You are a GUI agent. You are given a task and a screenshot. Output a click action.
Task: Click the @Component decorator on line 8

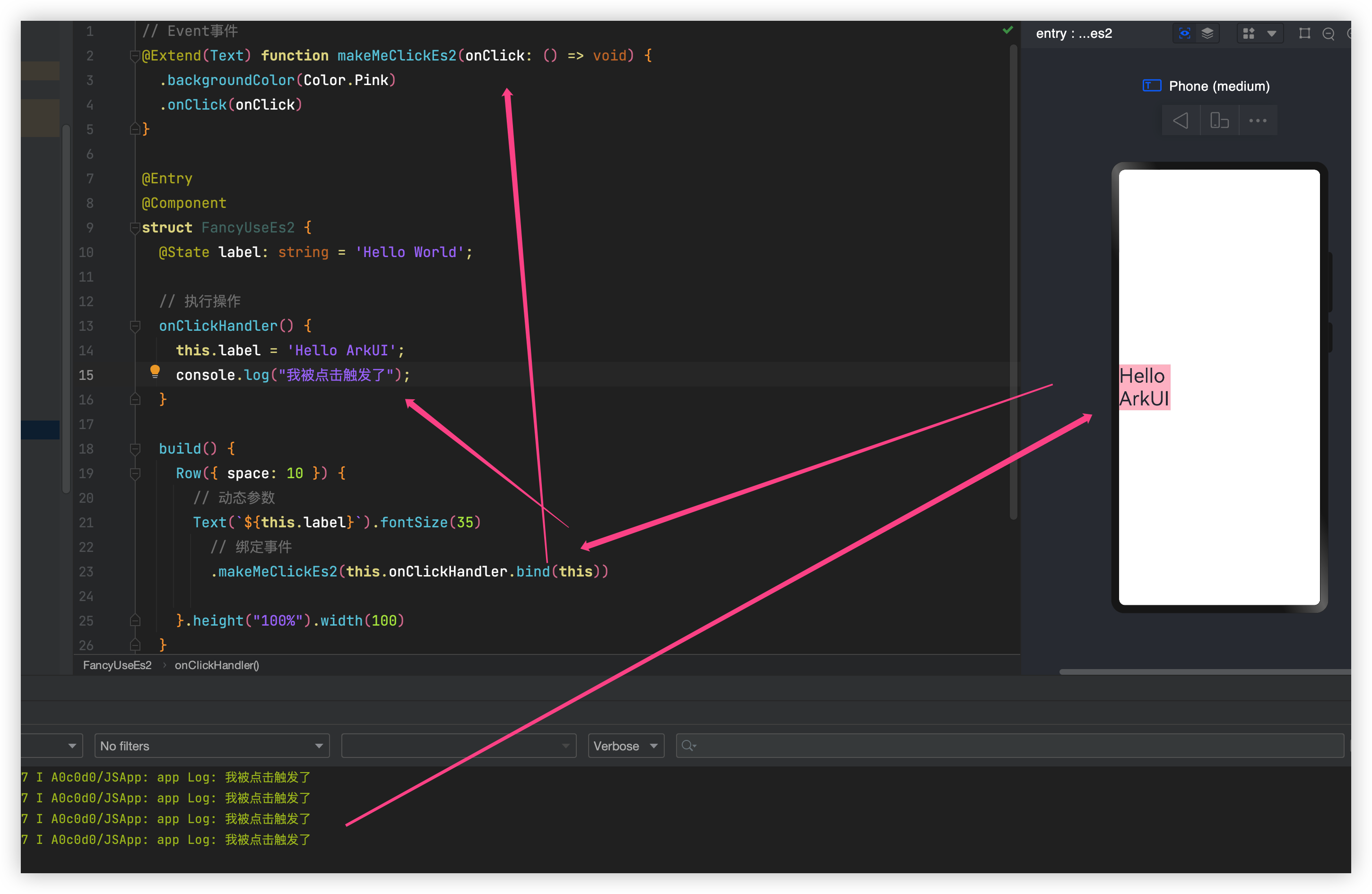pos(184,203)
